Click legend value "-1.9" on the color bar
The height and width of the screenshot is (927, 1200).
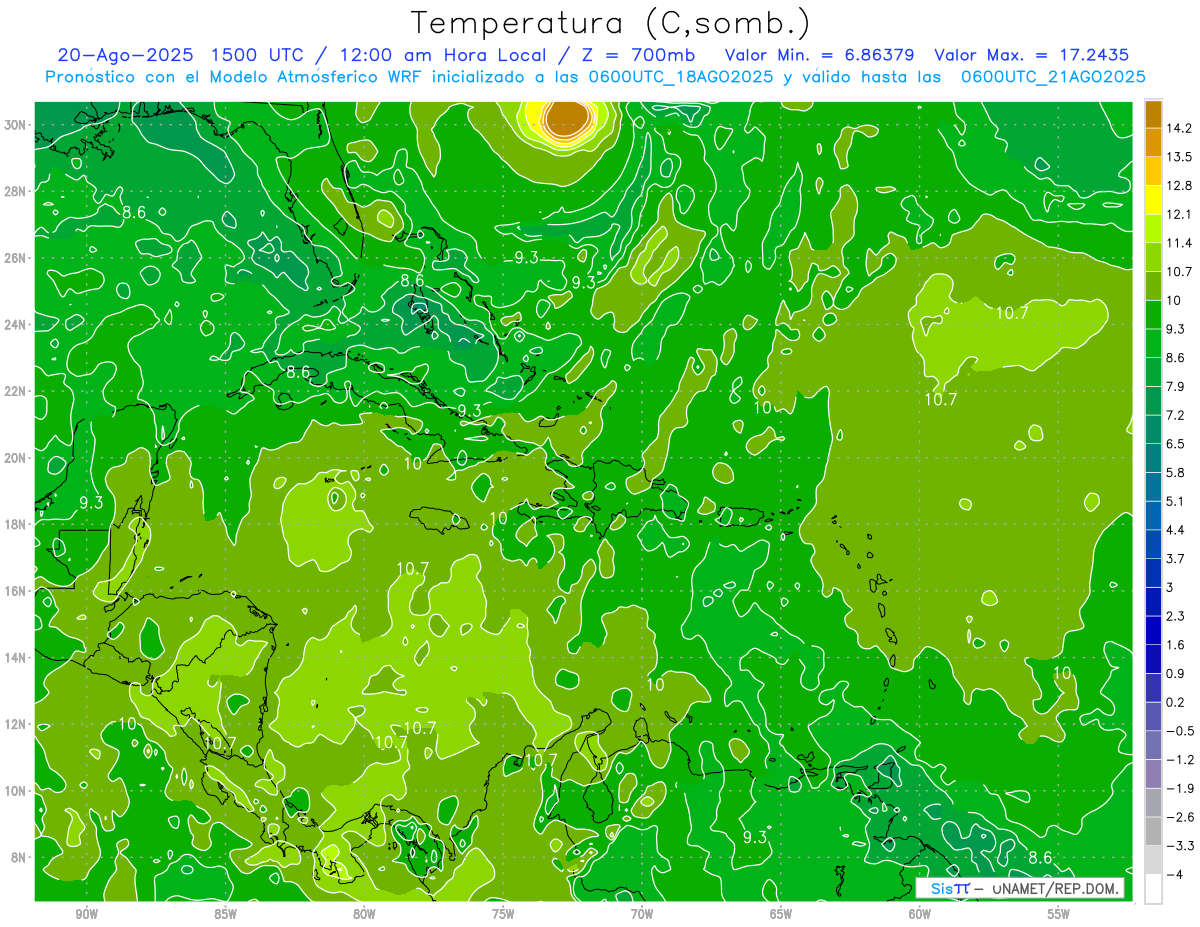tap(1180, 789)
